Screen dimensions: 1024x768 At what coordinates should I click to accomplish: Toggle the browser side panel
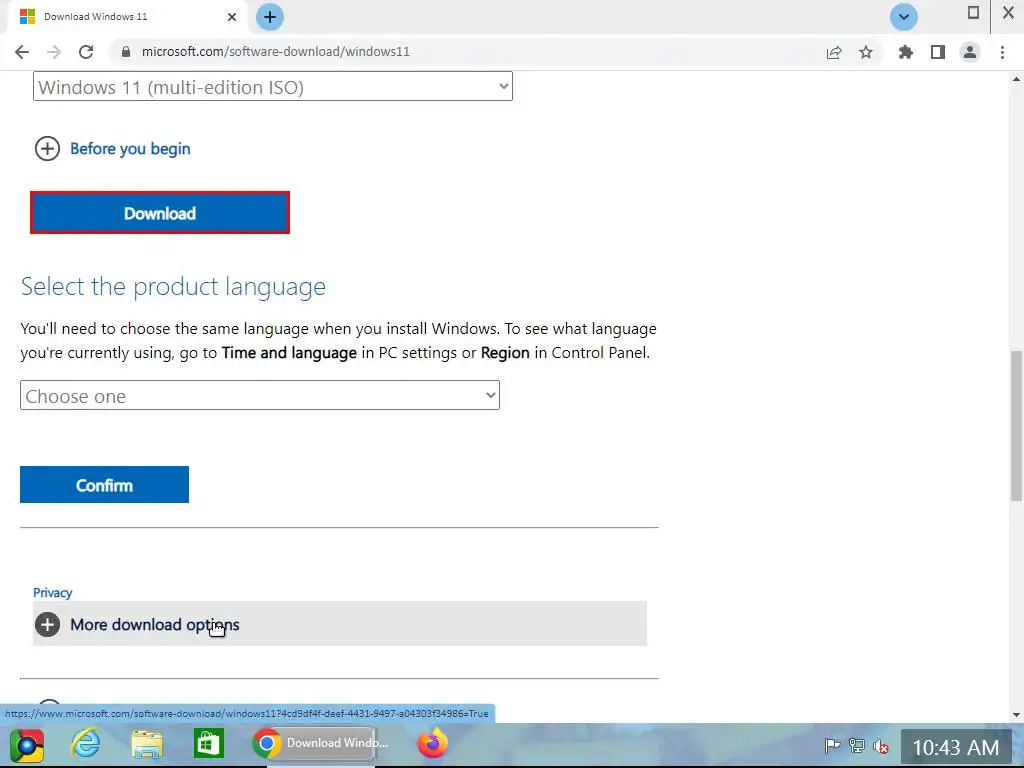pos(938,52)
